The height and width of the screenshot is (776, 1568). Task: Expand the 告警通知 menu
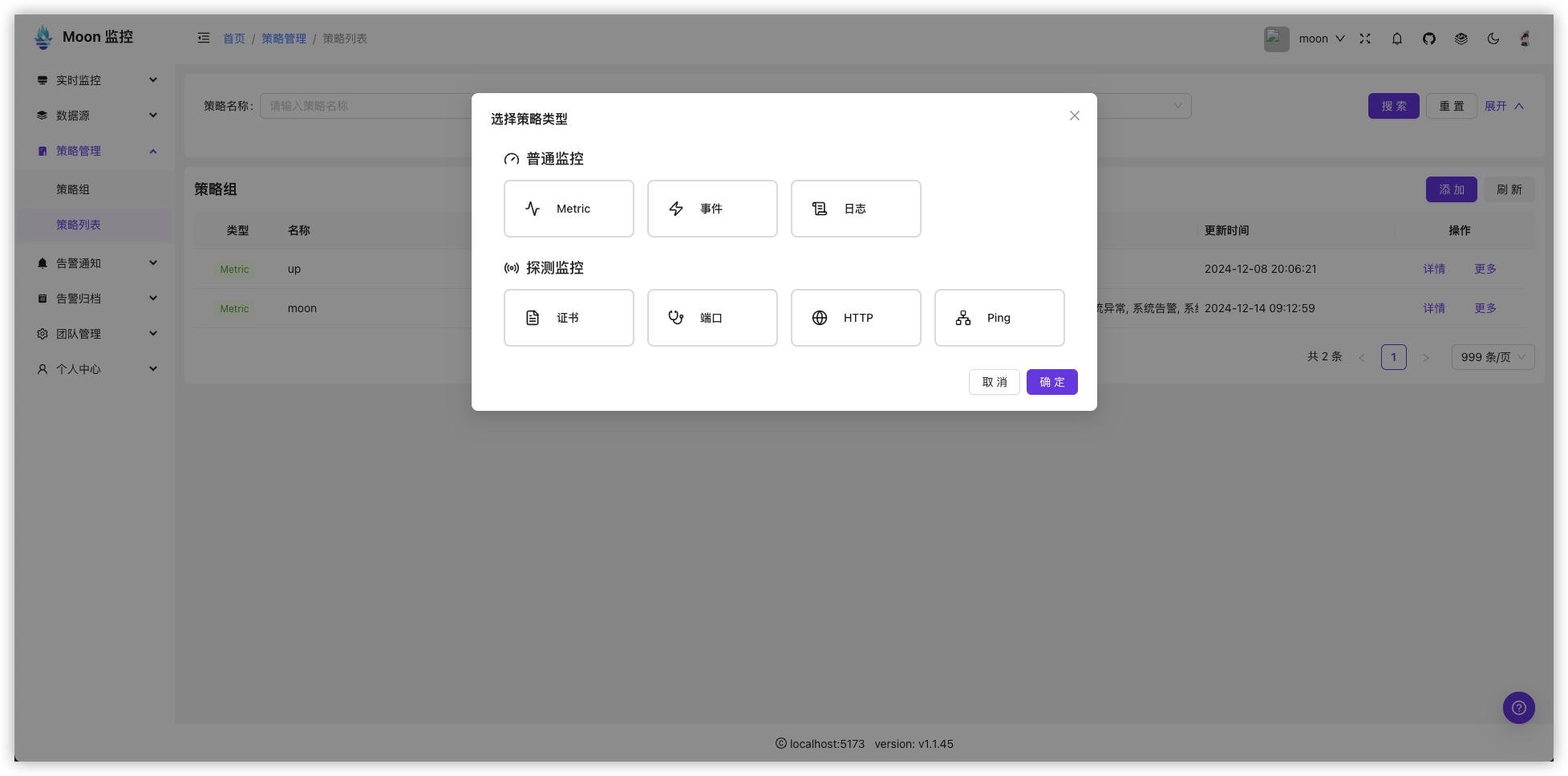(x=96, y=263)
